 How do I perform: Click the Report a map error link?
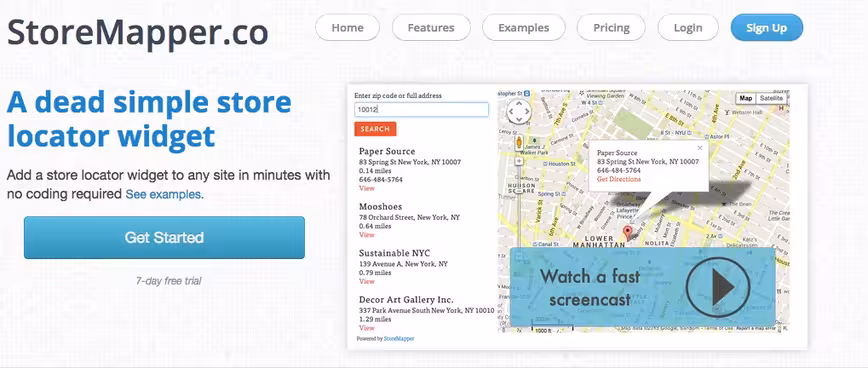tap(755, 329)
